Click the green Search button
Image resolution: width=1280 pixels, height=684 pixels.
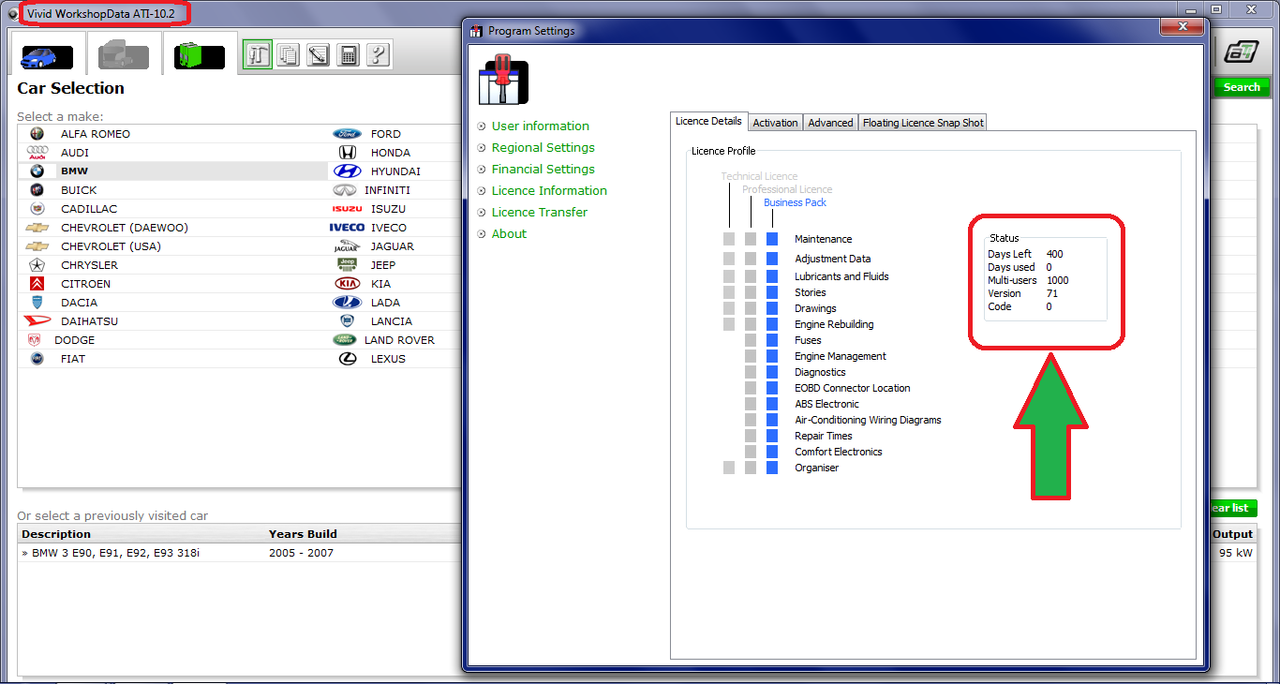1241,87
